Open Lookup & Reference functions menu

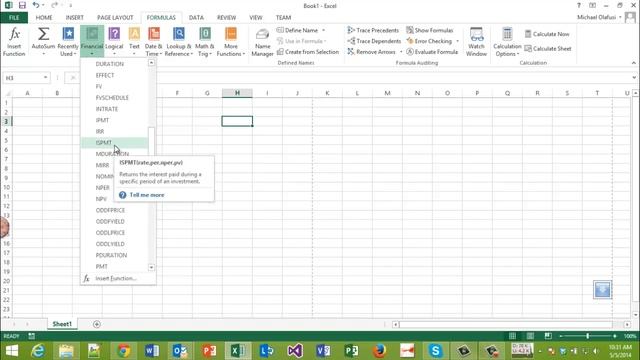pyautogui.click(x=179, y=41)
